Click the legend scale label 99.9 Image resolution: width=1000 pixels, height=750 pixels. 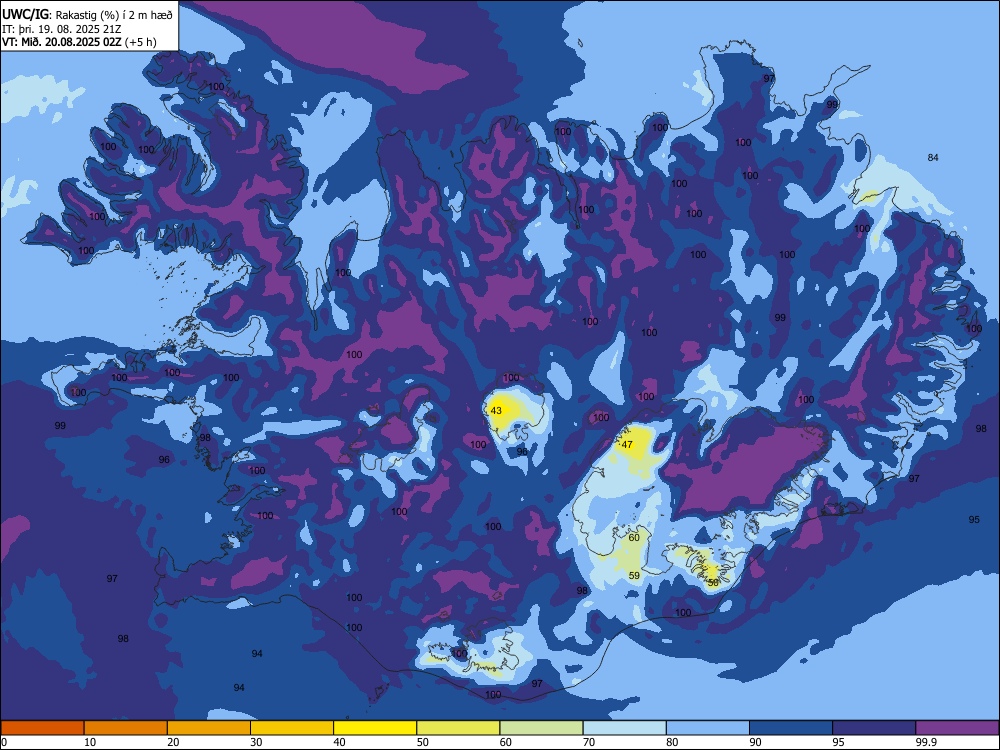click(925, 742)
